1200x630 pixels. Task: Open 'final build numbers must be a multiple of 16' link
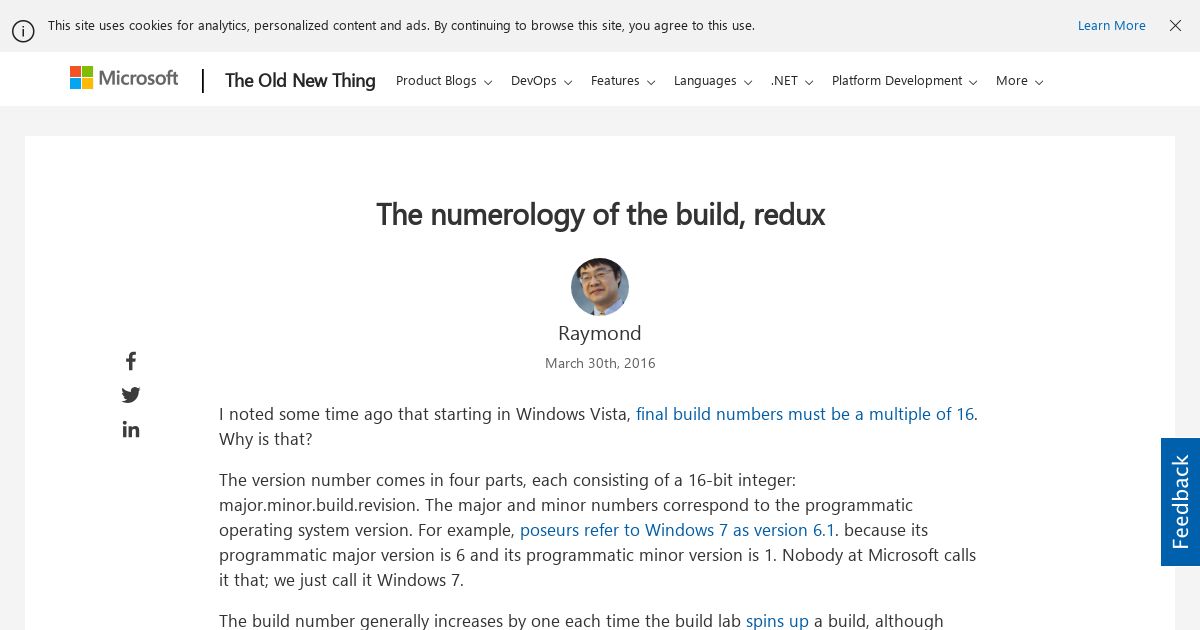805,414
